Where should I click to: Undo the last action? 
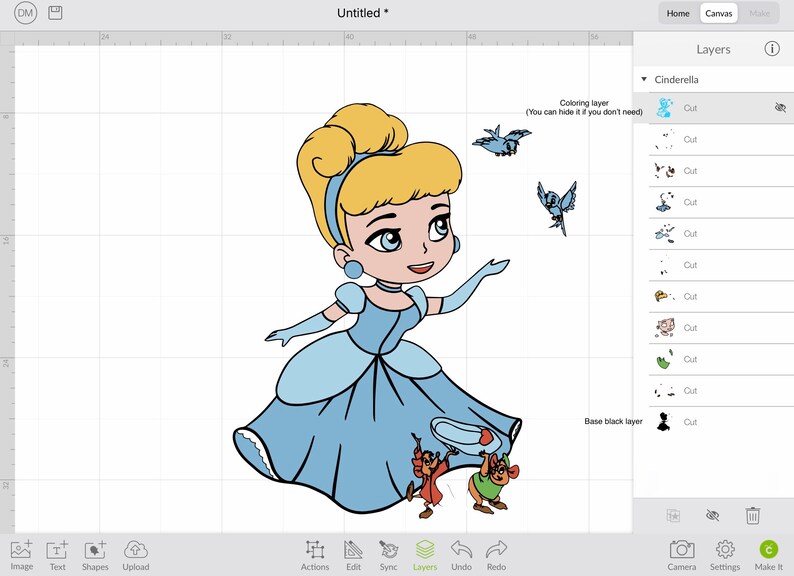tap(461, 555)
